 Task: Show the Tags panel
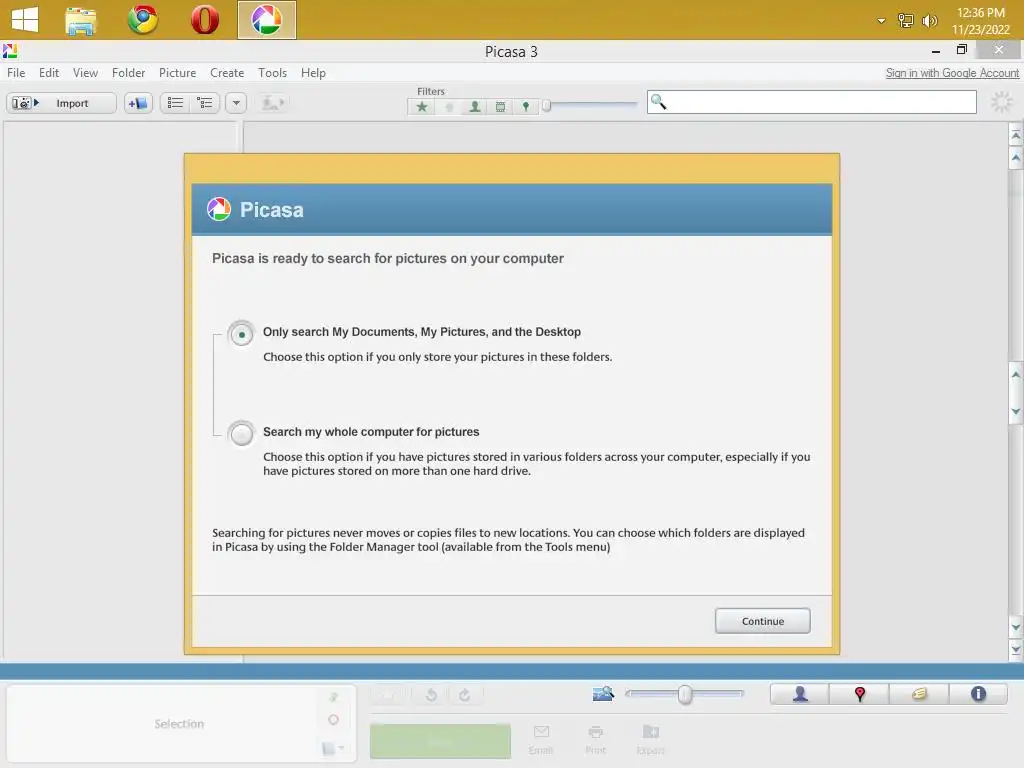point(919,694)
